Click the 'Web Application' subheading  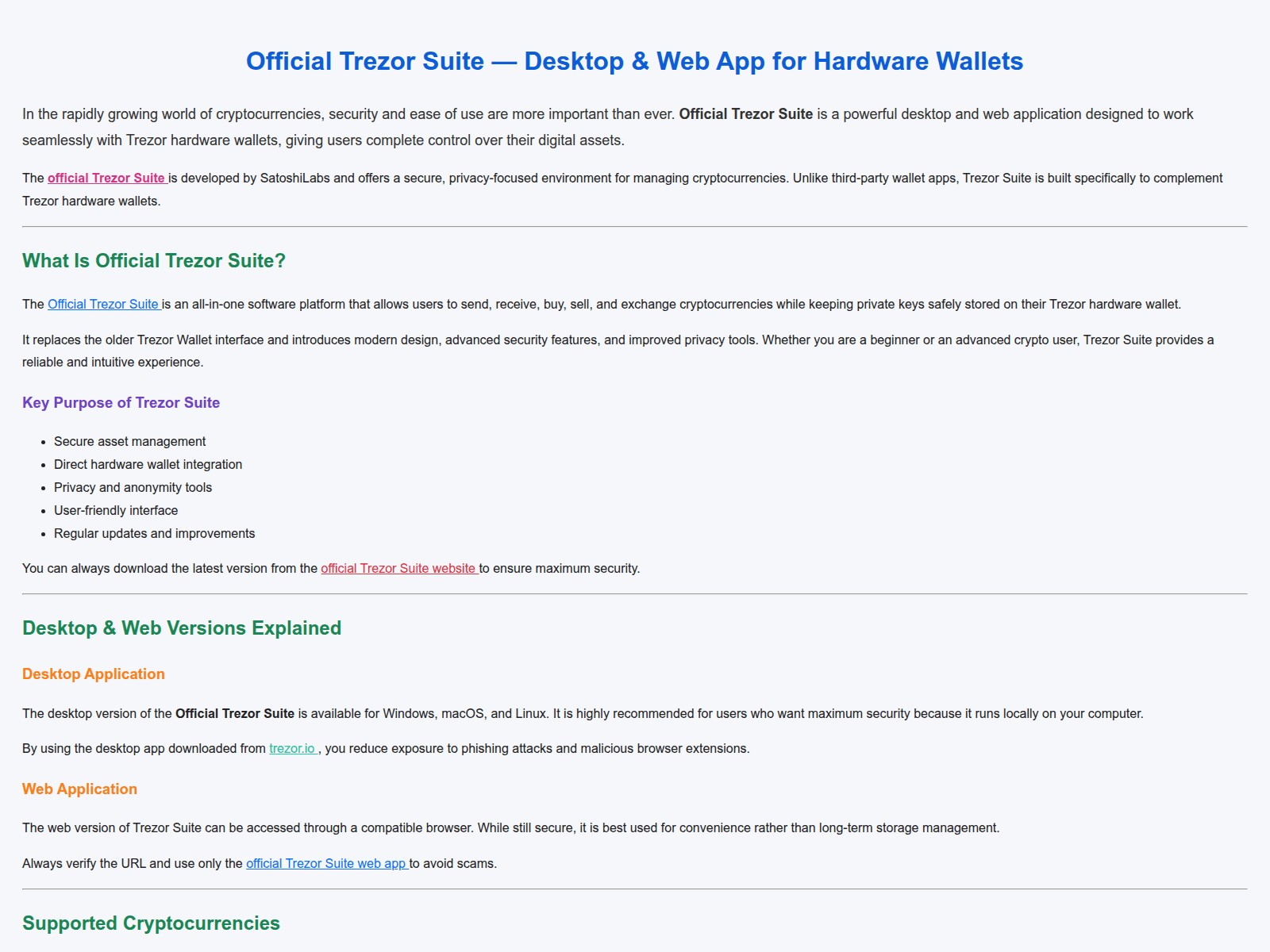coord(79,789)
